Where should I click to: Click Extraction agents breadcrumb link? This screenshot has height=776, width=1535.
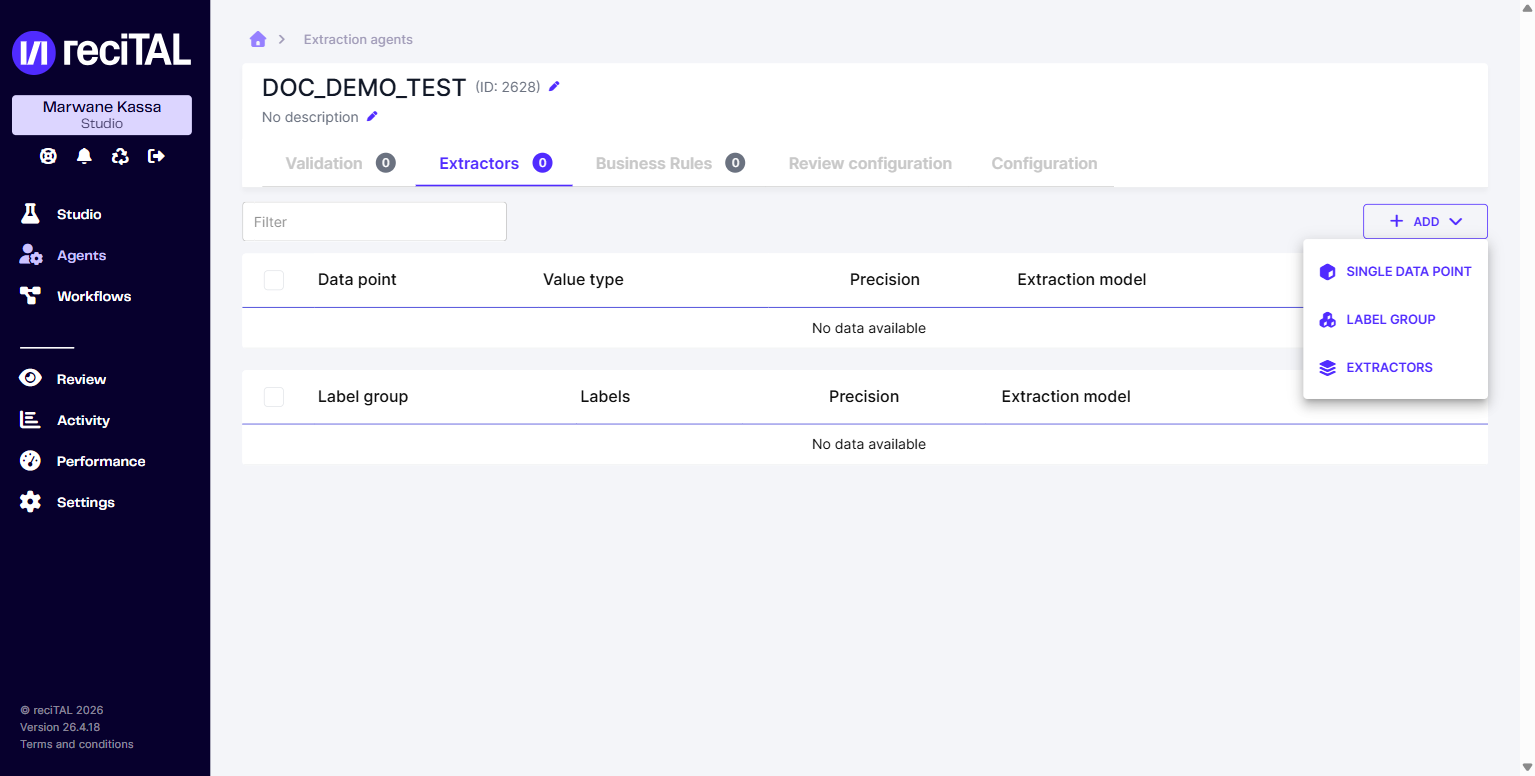click(x=358, y=39)
